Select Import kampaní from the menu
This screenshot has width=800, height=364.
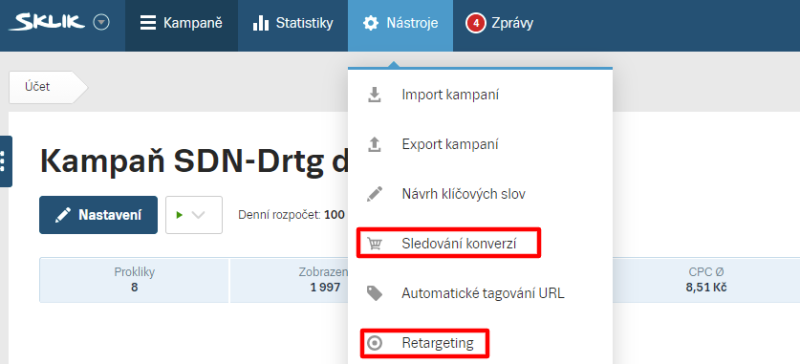coord(480,95)
